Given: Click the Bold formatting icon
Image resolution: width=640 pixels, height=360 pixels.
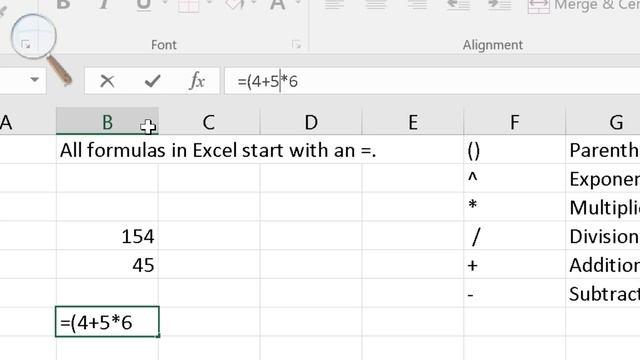Looking at the screenshot, I should (63, 4).
